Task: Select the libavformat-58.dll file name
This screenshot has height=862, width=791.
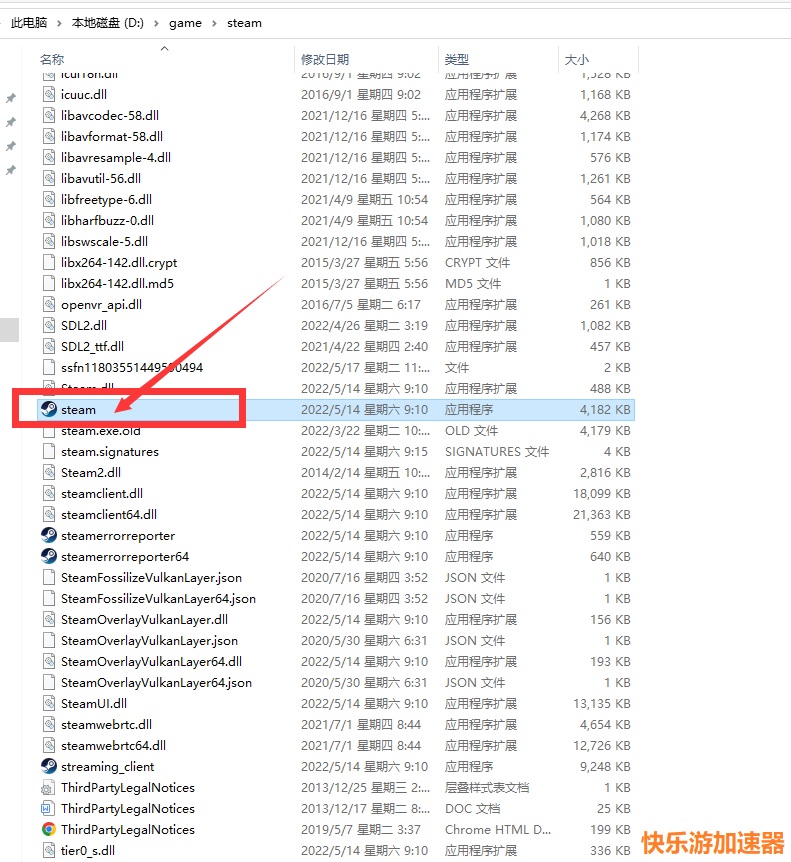Action: [112, 136]
